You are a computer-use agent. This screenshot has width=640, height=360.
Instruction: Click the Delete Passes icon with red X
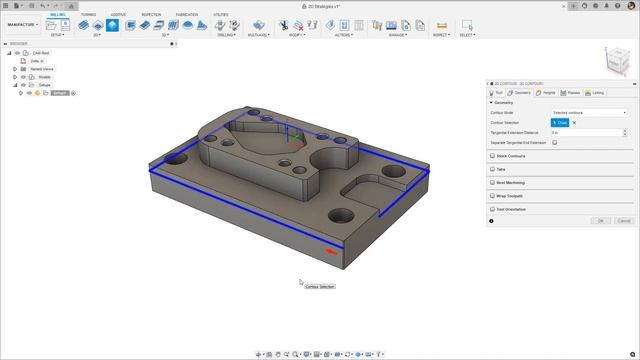click(x=298, y=25)
